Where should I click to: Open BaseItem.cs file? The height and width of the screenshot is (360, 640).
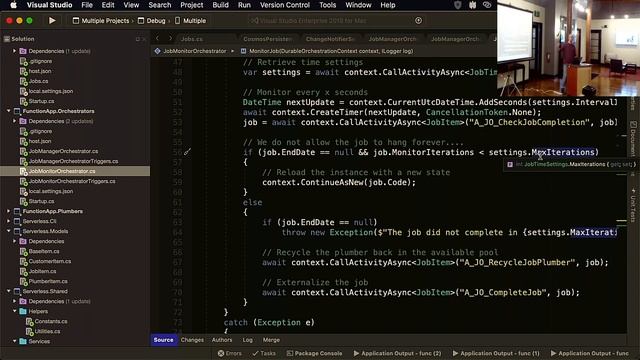44,251
